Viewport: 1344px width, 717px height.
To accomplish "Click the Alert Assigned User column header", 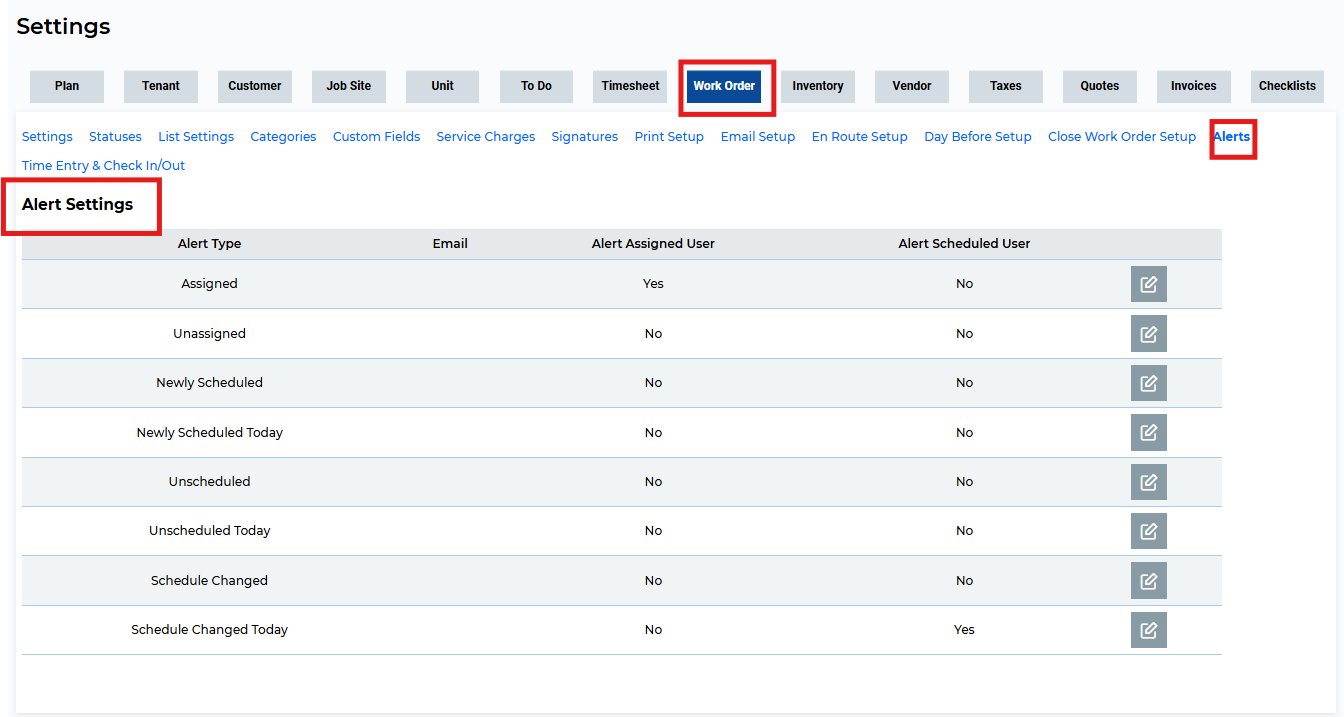I will coord(653,244).
